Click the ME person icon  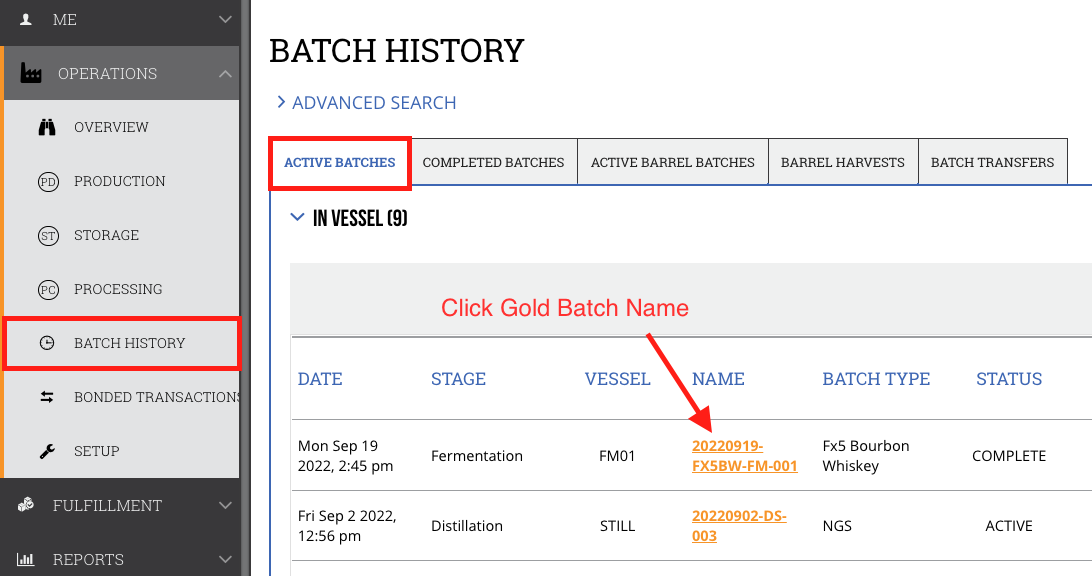[26, 20]
